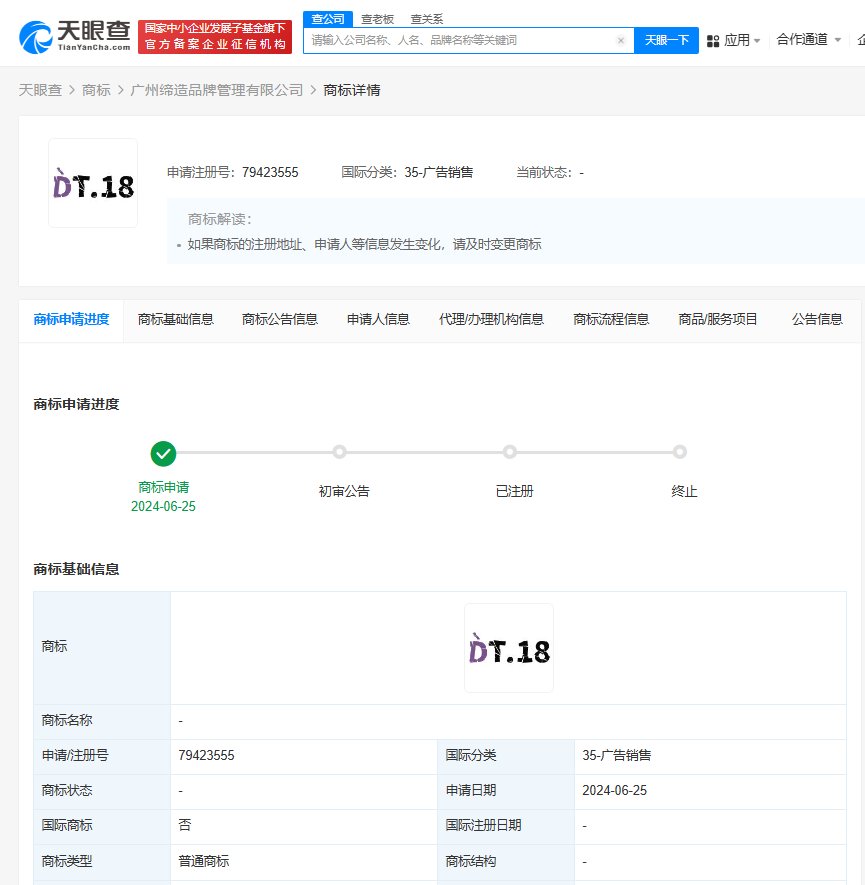Switch to the 查老板 search tab

377,19
